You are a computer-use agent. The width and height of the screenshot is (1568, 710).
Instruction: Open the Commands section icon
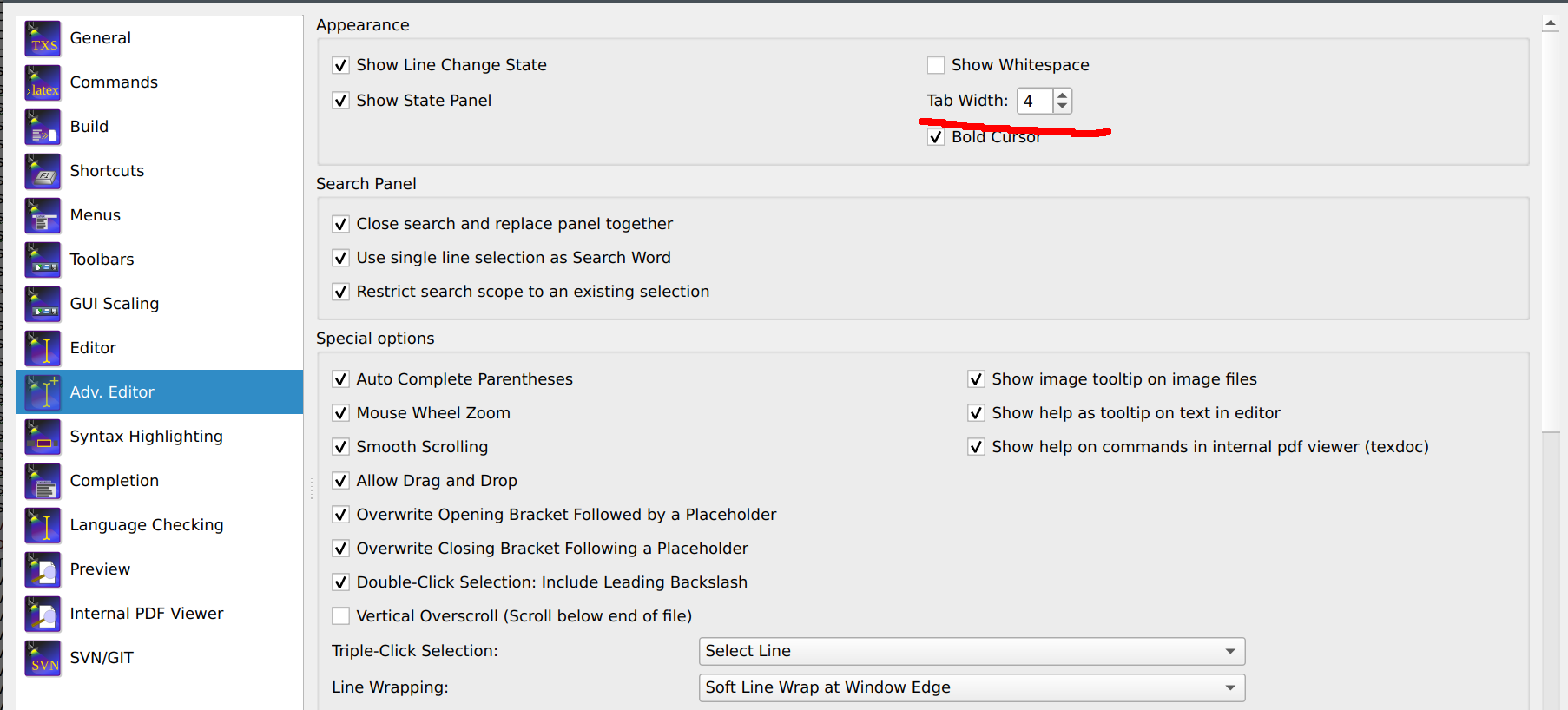click(x=43, y=82)
